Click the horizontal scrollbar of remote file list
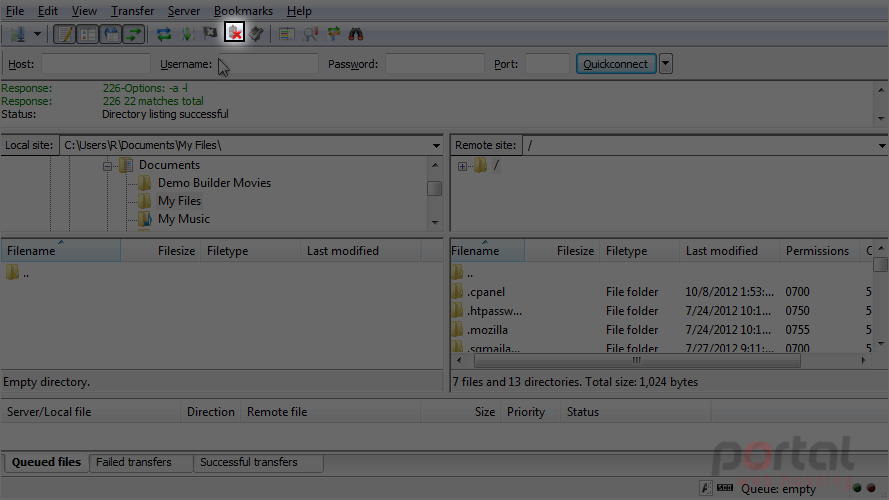This screenshot has width=889, height=500. click(x=637, y=361)
